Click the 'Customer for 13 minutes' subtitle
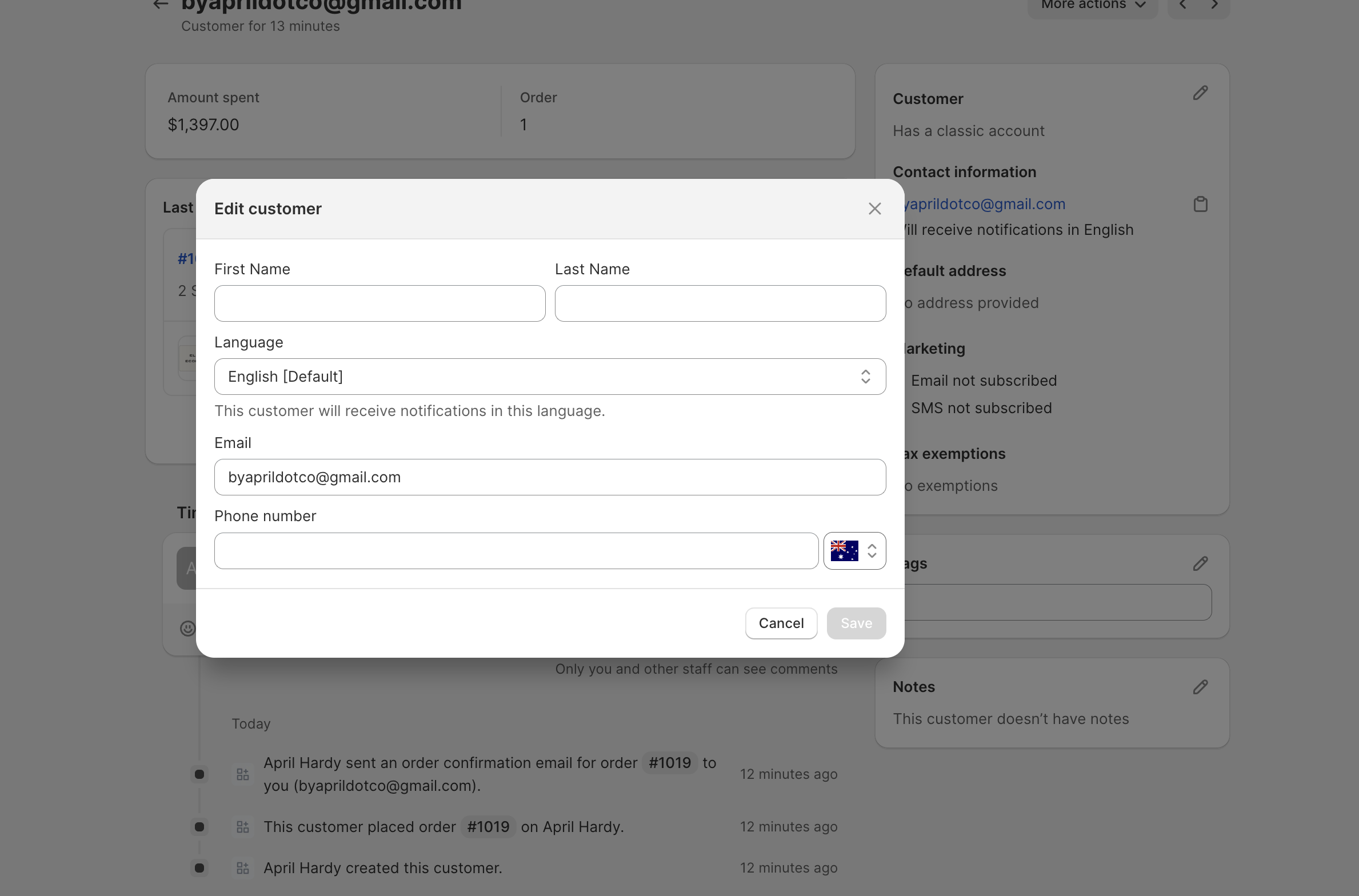The image size is (1359, 896). coord(261,26)
